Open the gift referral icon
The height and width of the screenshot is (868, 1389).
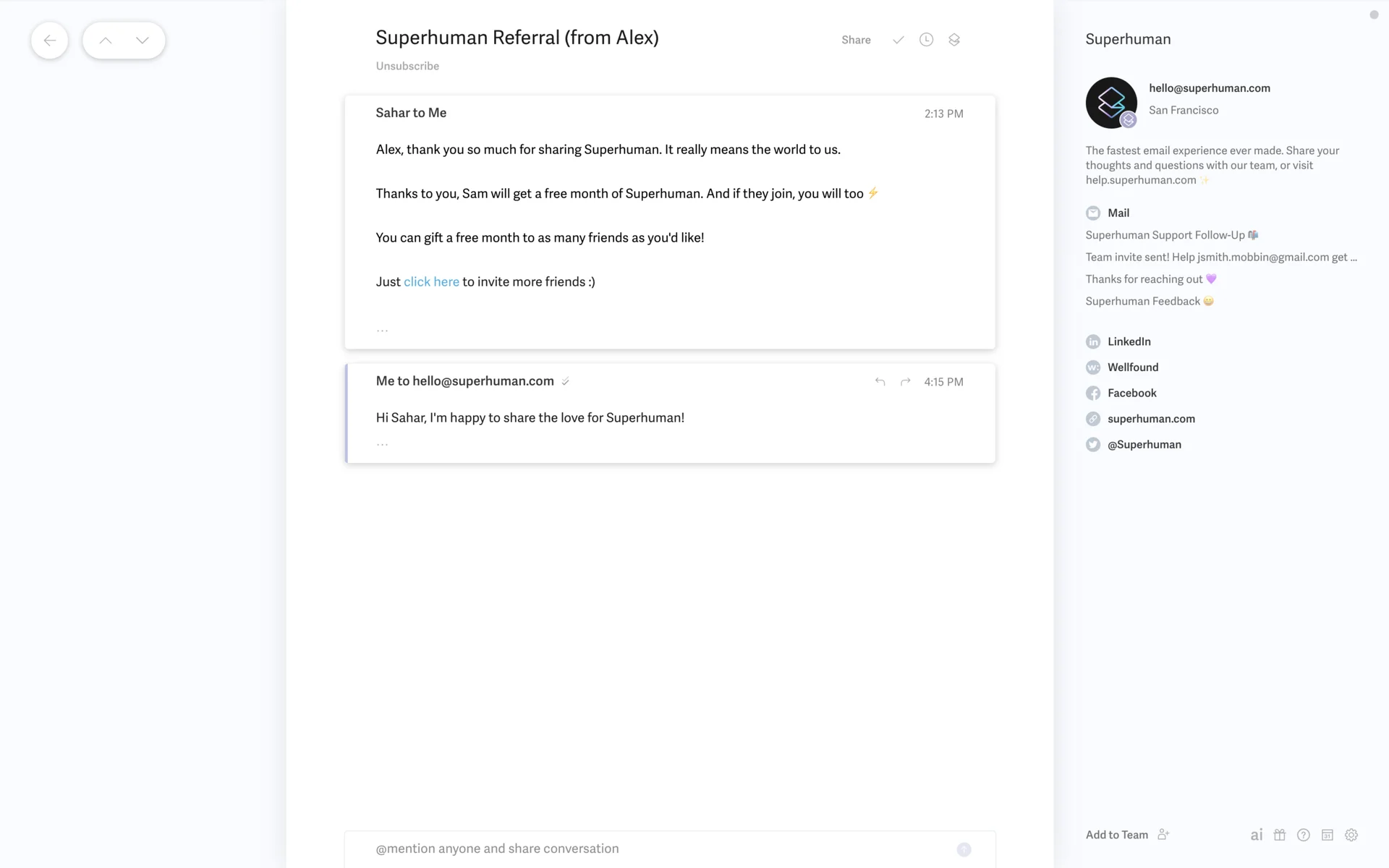pyautogui.click(x=1280, y=835)
